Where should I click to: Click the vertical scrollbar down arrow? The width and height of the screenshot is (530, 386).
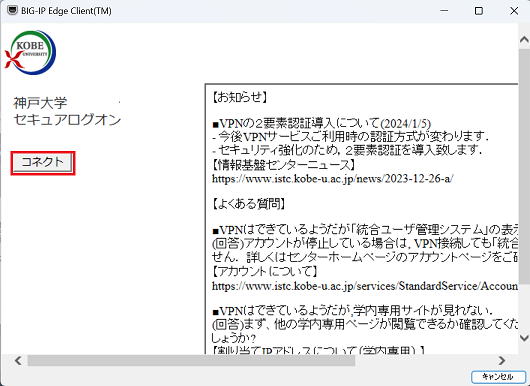click(x=524, y=338)
